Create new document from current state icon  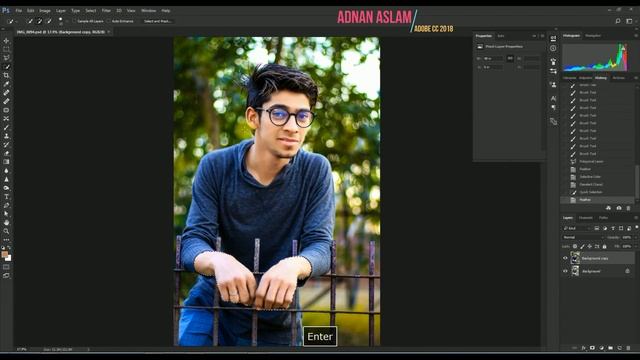pos(609,208)
